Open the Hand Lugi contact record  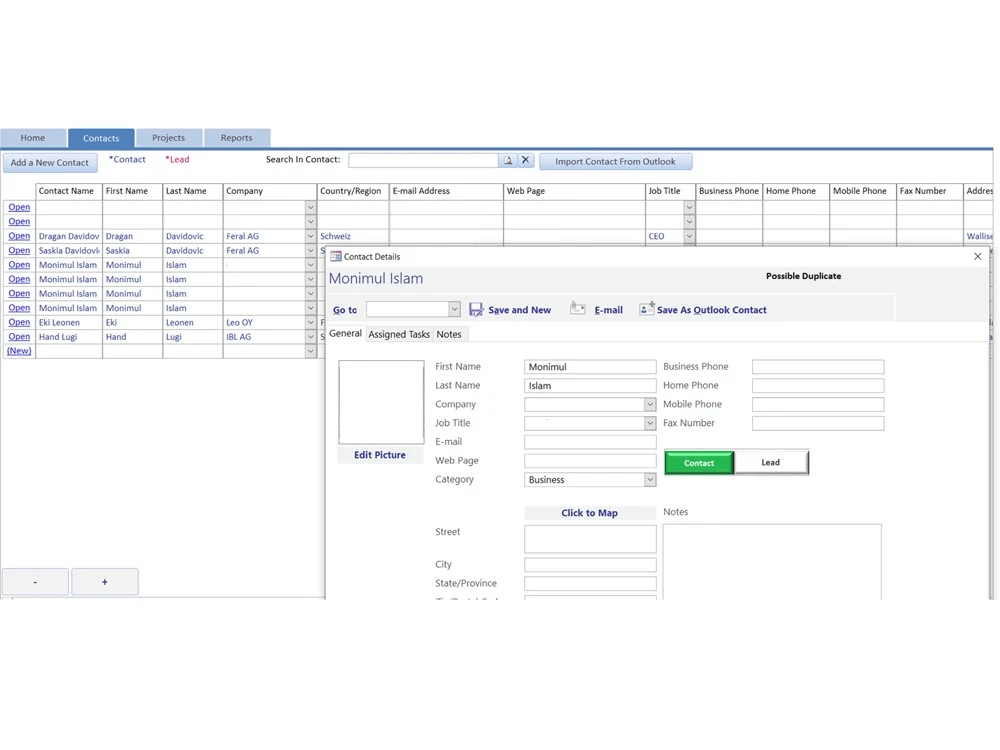click(x=18, y=336)
